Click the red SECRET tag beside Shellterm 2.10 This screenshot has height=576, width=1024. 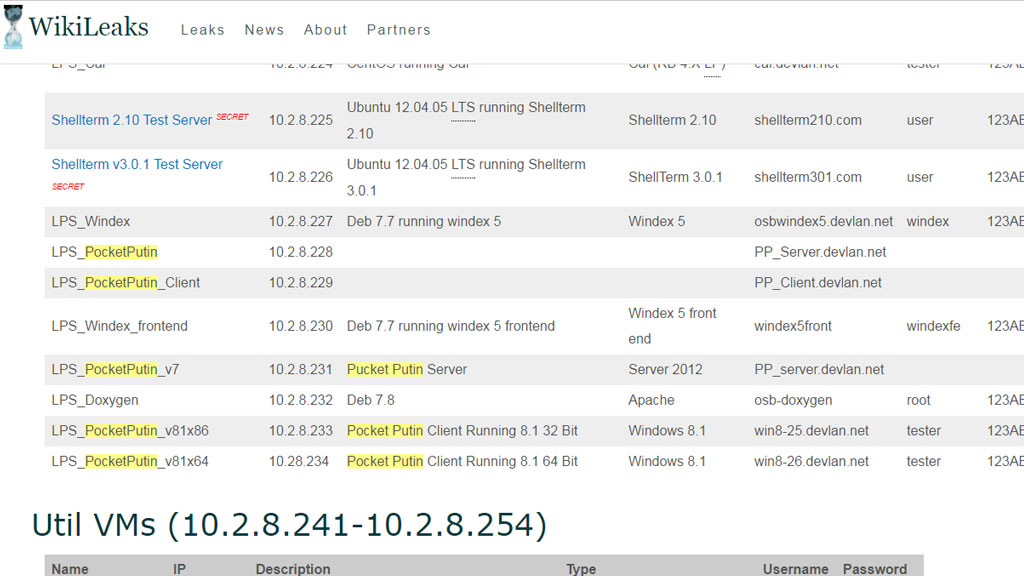pyautogui.click(x=232, y=117)
